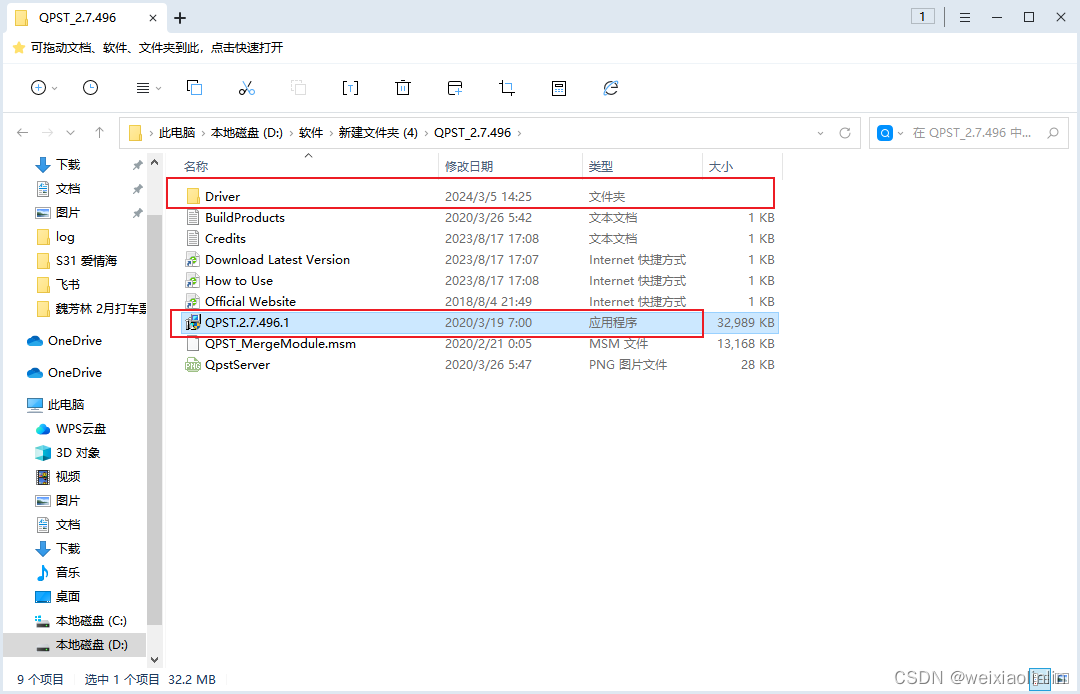Image resolution: width=1080 pixels, height=694 pixels.
Task: Expand the address bar history dropdown
Action: 820,133
